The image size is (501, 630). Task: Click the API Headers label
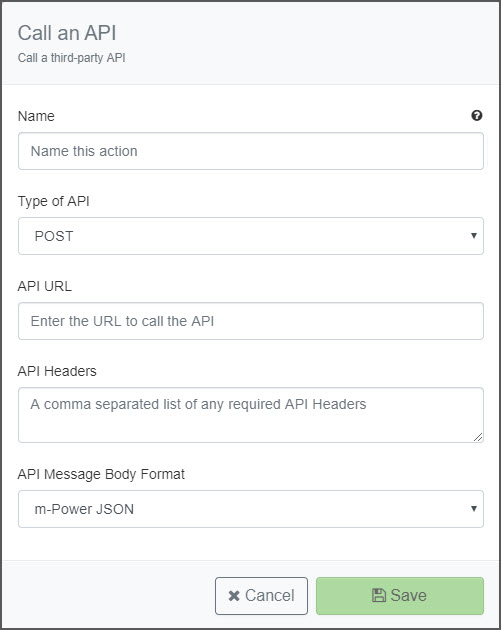tap(57, 371)
